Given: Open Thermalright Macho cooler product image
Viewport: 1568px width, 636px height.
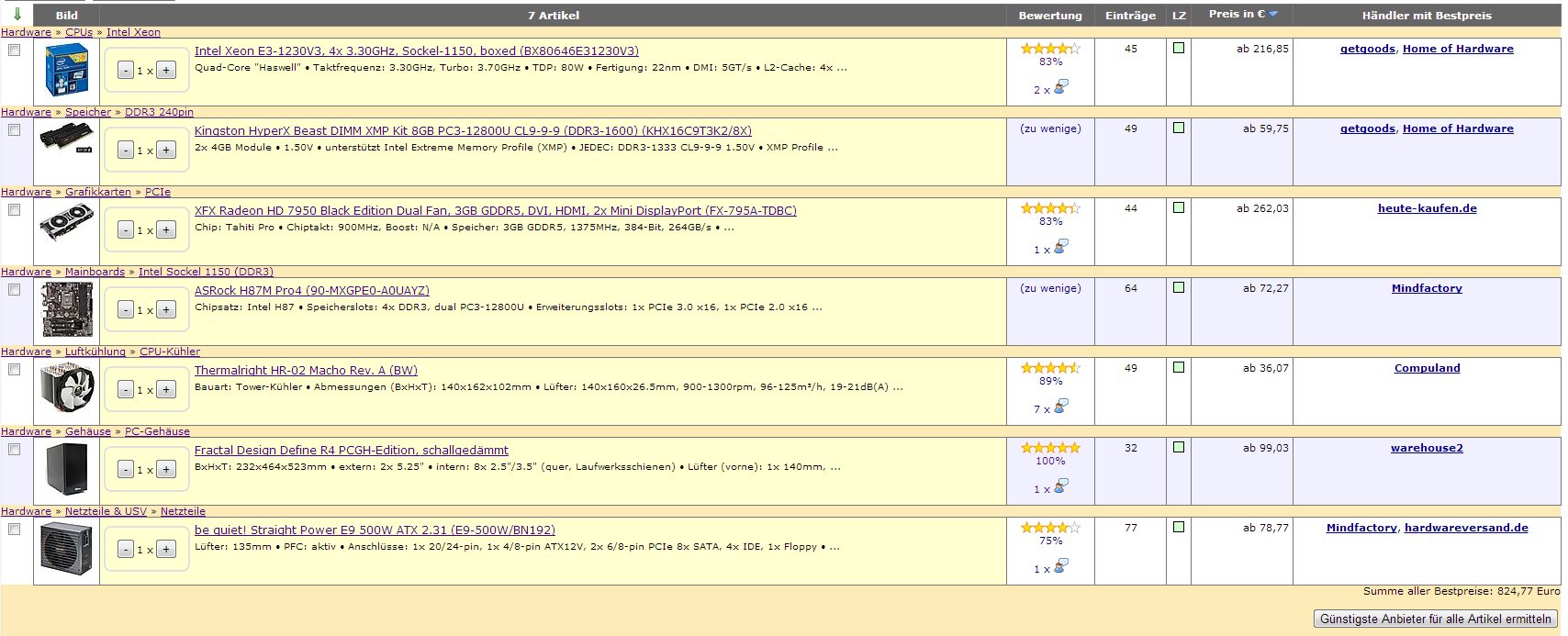Looking at the screenshot, I should coord(67,387).
